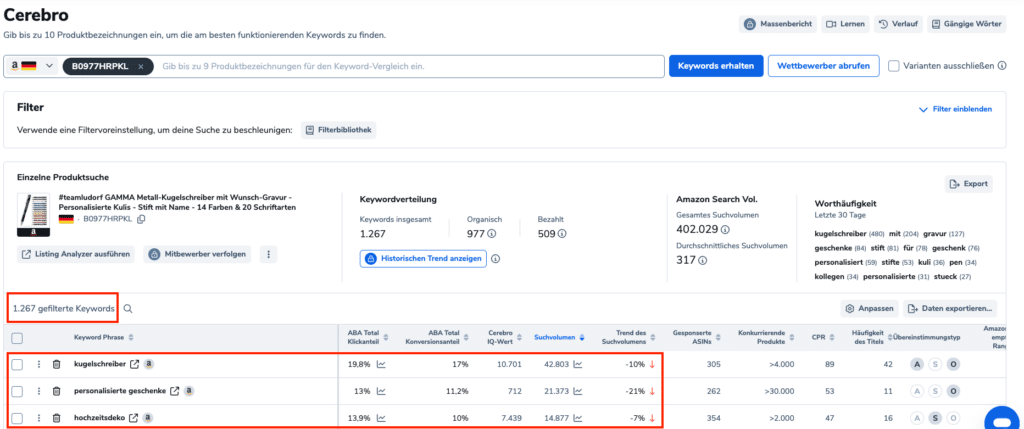Expand filters with Filter einblenden

(955, 109)
